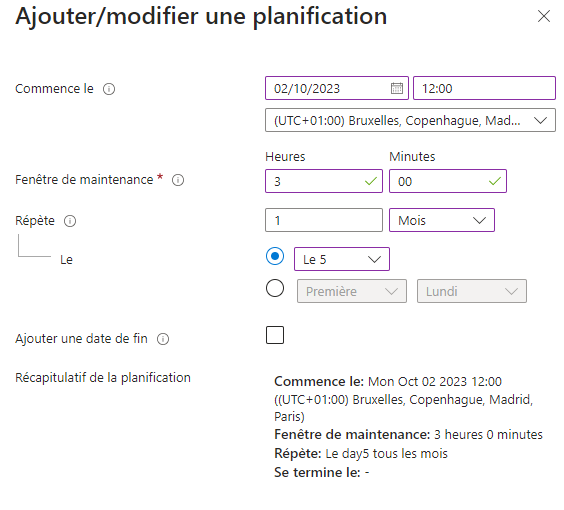This screenshot has height=510, width=564.
Task: Select the Première Lundi radio option
Action: tap(275, 288)
